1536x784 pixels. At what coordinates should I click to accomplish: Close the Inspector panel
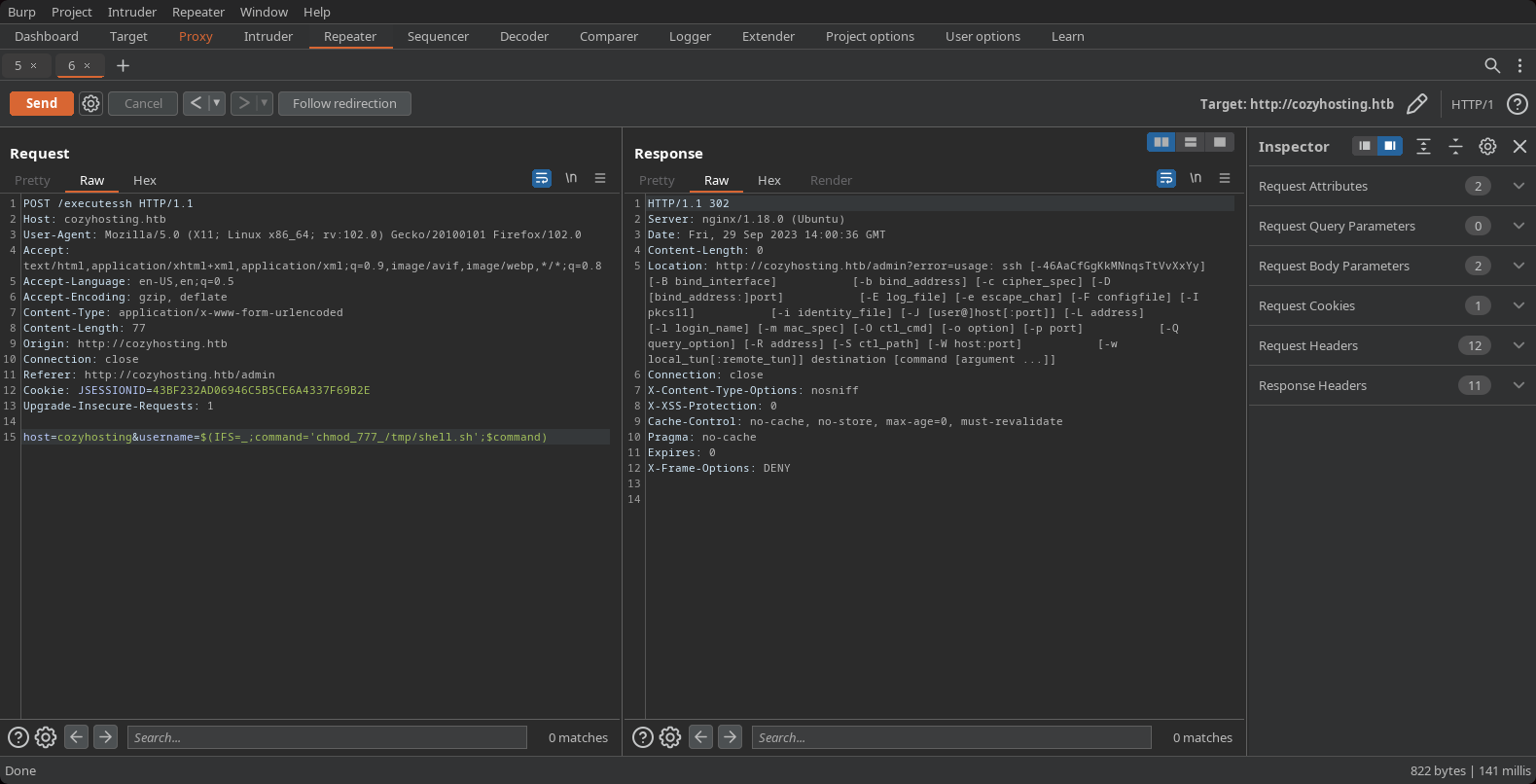tap(1519, 146)
